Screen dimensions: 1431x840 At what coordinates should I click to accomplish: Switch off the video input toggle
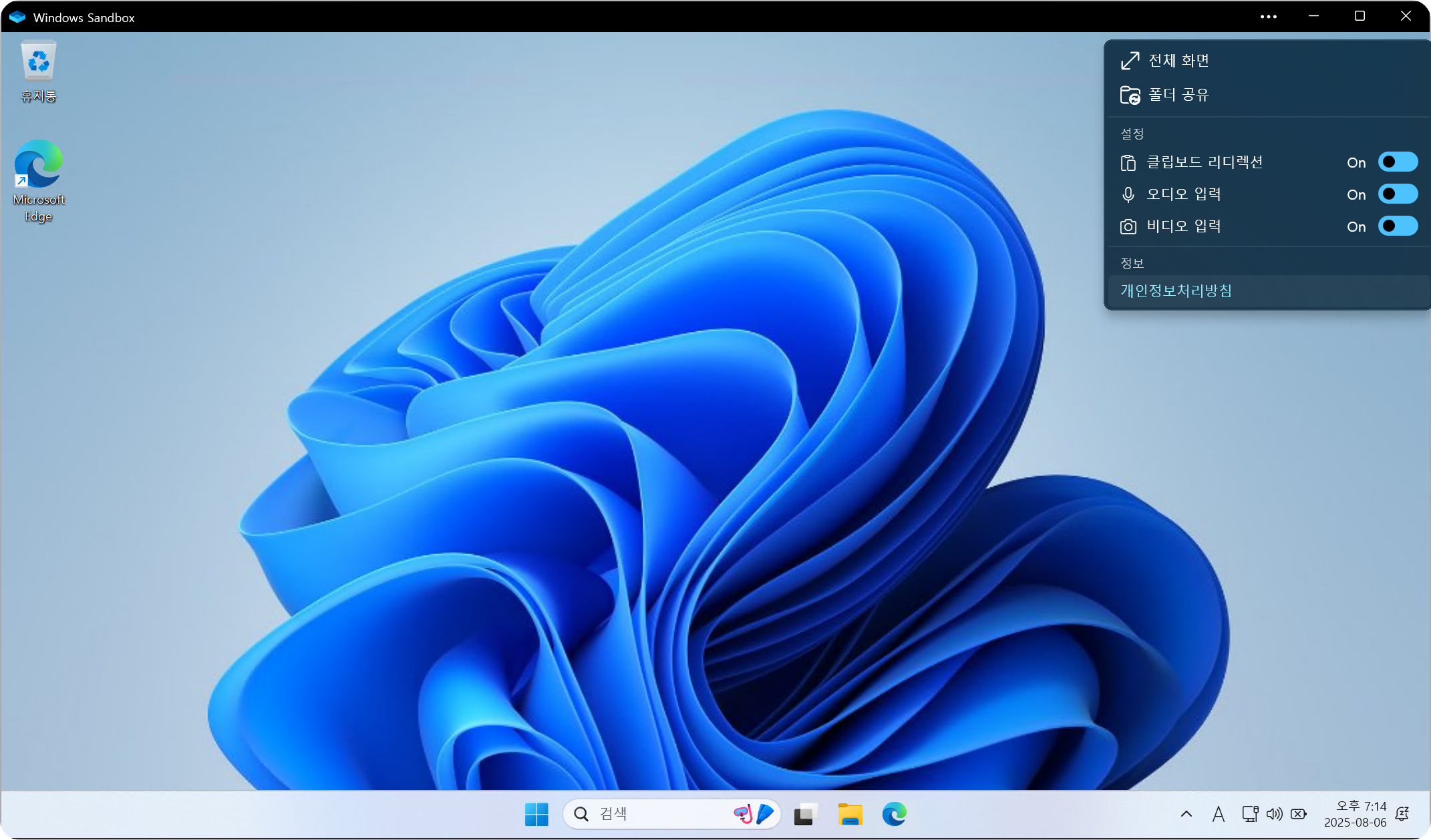click(x=1398, y=226)
